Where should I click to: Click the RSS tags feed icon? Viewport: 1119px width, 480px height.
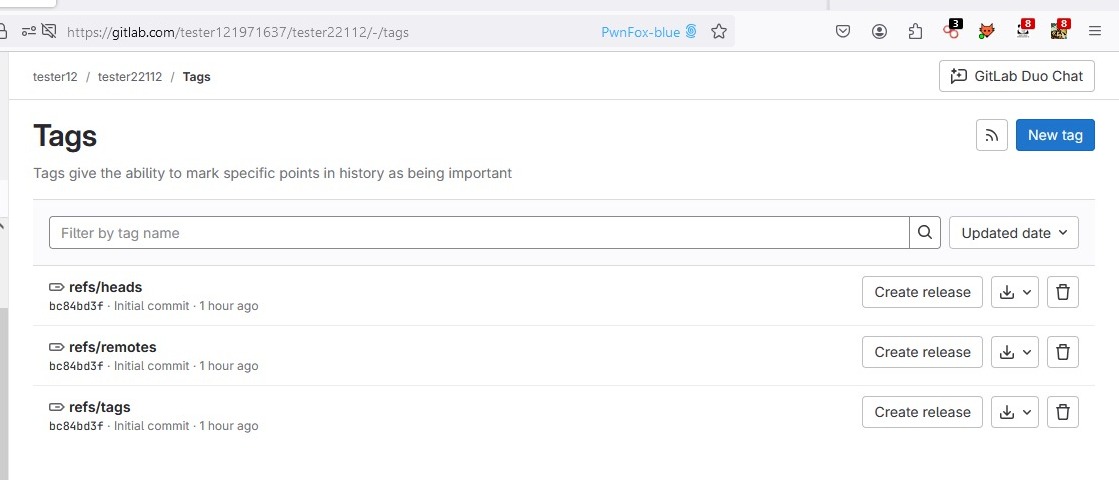[991, 135]
